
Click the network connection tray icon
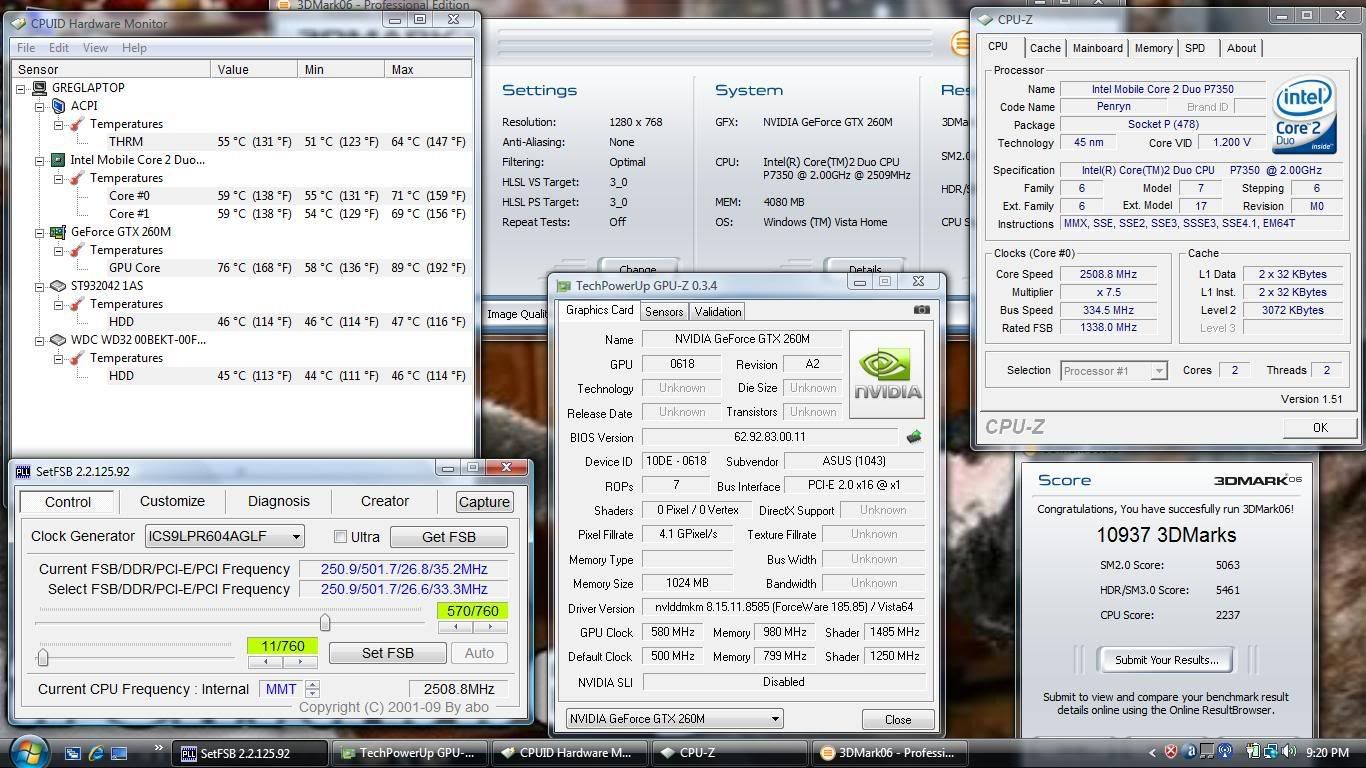click(x=1271, y=752)
